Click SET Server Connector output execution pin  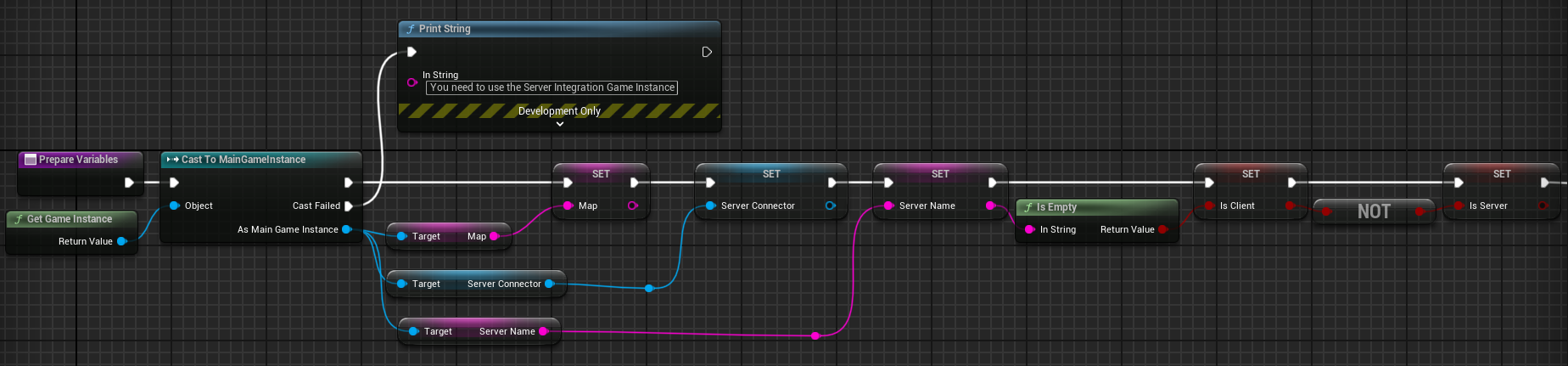(x=832, y=183)
